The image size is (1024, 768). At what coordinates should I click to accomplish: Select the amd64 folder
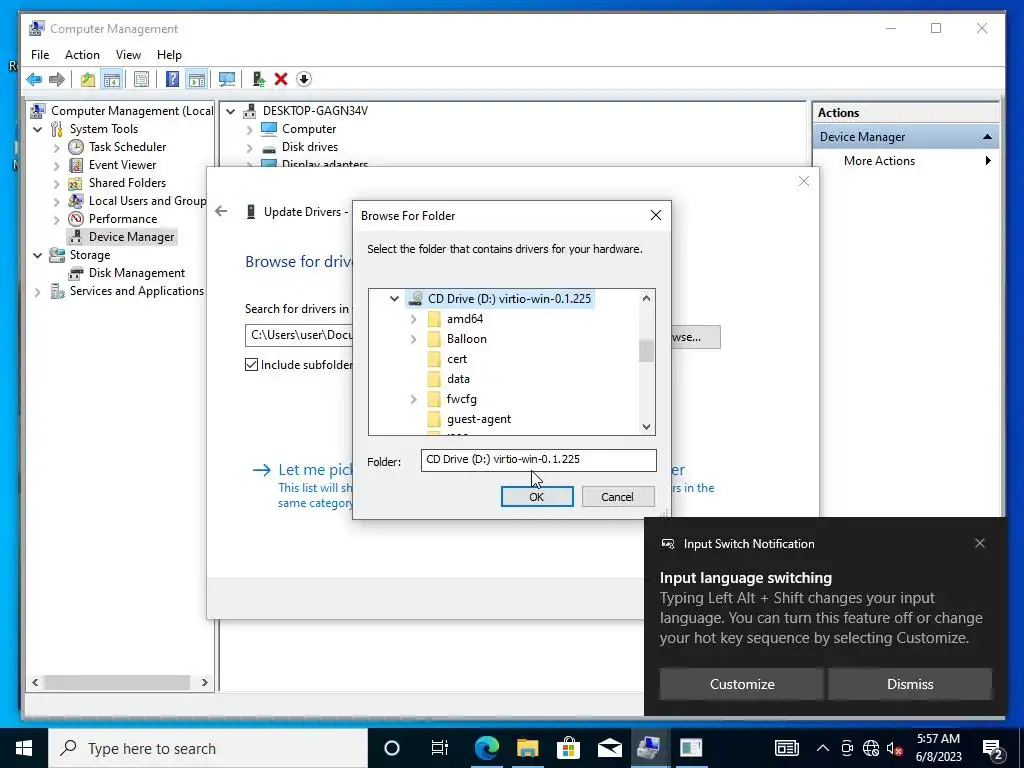464,319
